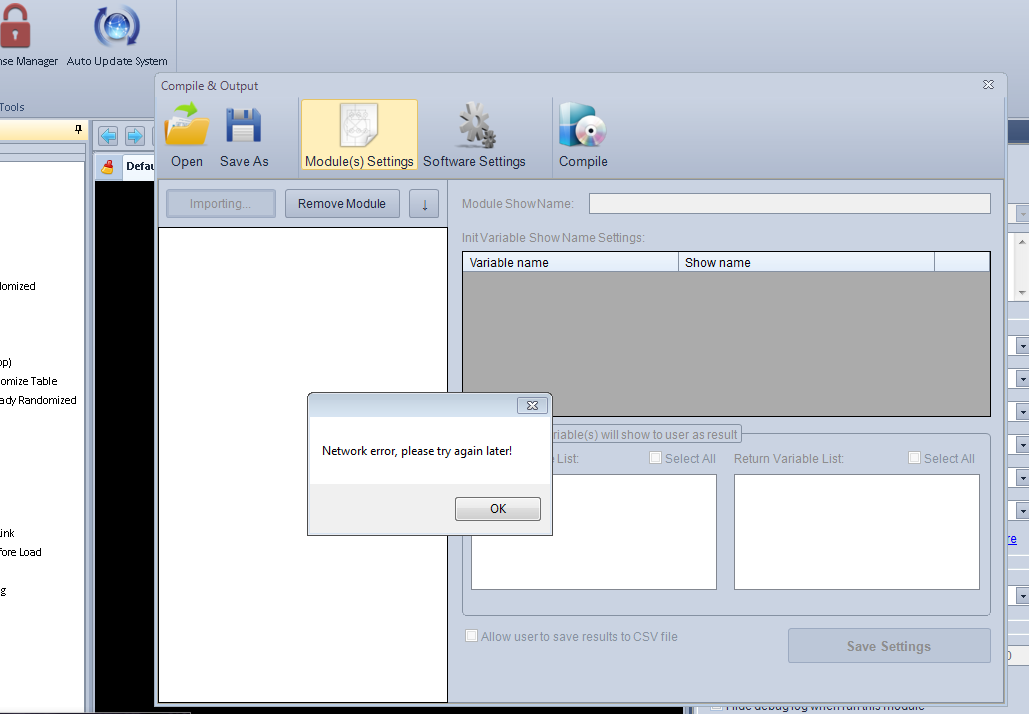Click the Compile disc icon
1029x714 pixels.
click(583, 135)
